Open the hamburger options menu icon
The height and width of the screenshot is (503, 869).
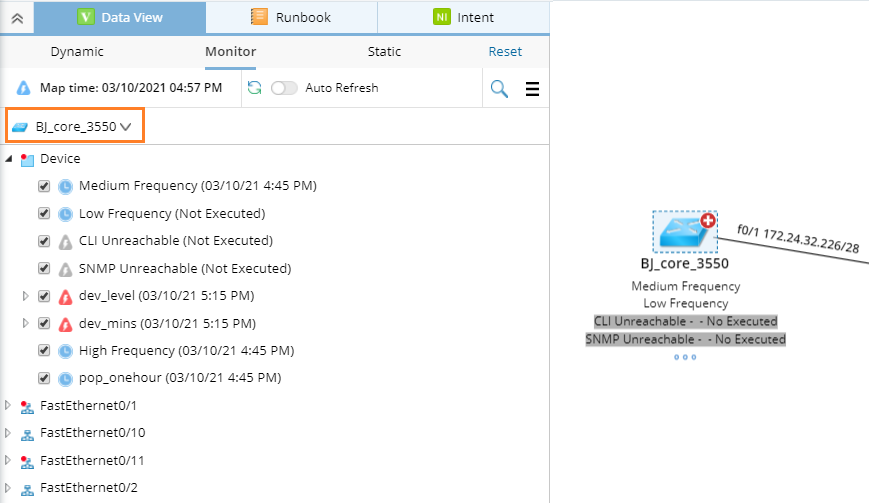point(532,89)
